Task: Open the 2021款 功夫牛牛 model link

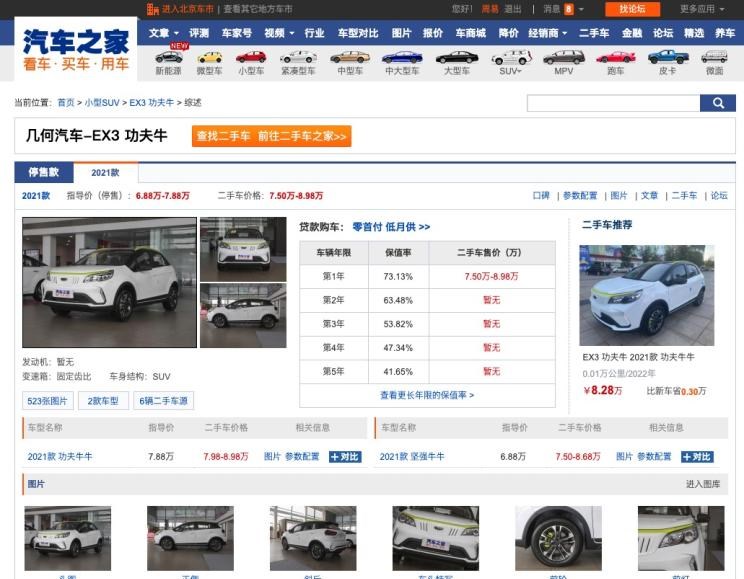Action: pyautogui.click(x=60, y=457)
